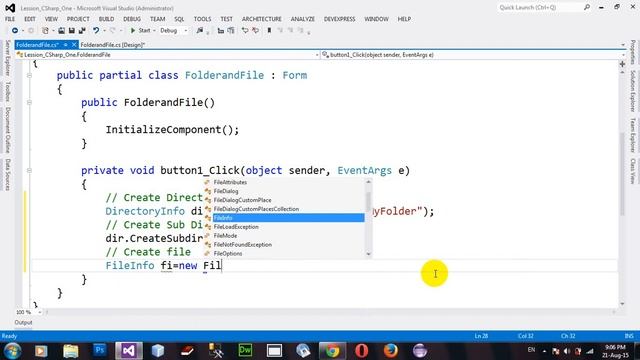Open the Output panel tab
Viewport: 640px width, 360px height.
(23, 322)
